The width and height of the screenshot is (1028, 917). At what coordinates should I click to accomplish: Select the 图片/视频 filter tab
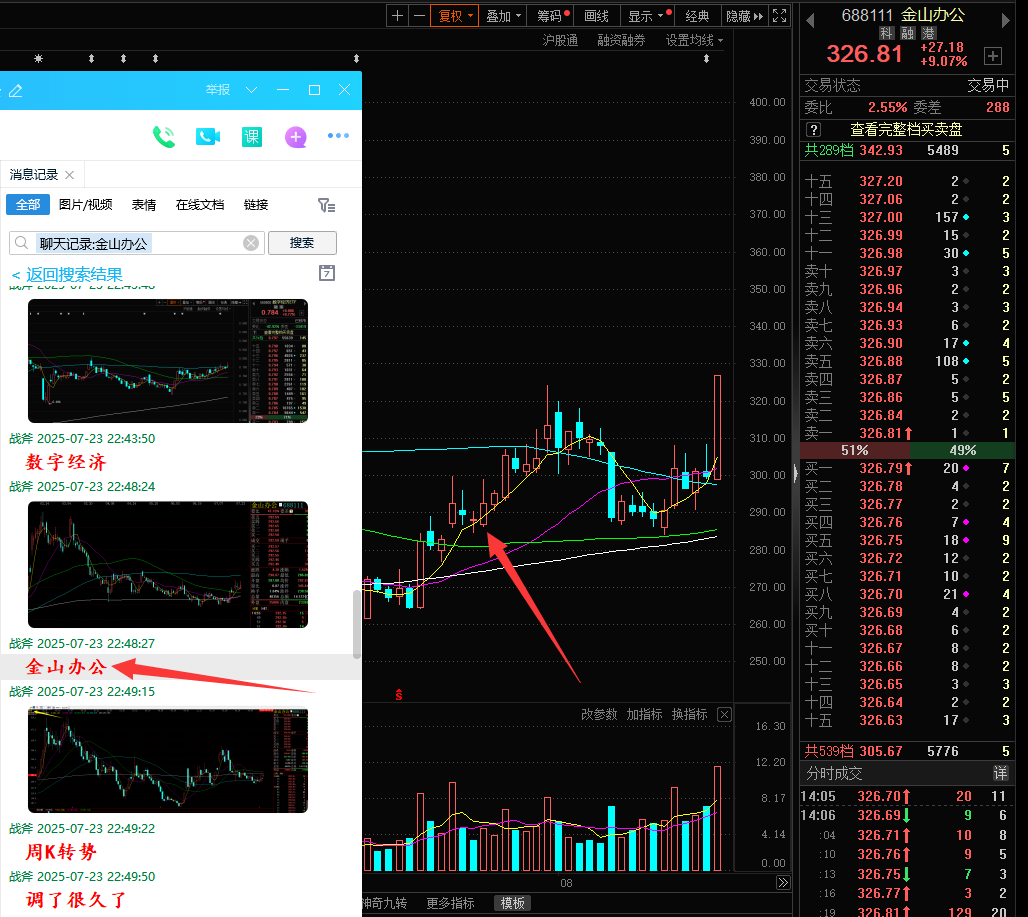coord(85,205)
